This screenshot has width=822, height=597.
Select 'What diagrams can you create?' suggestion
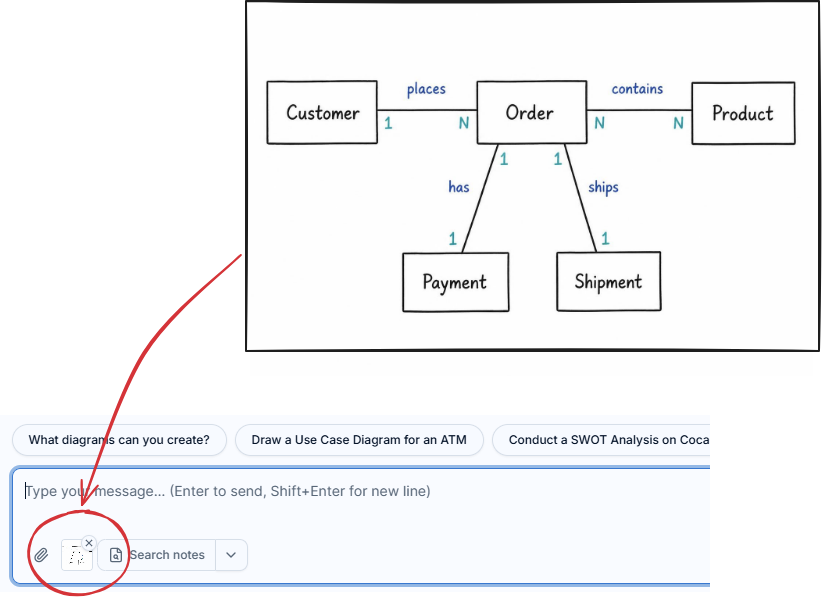pos(119,440)
